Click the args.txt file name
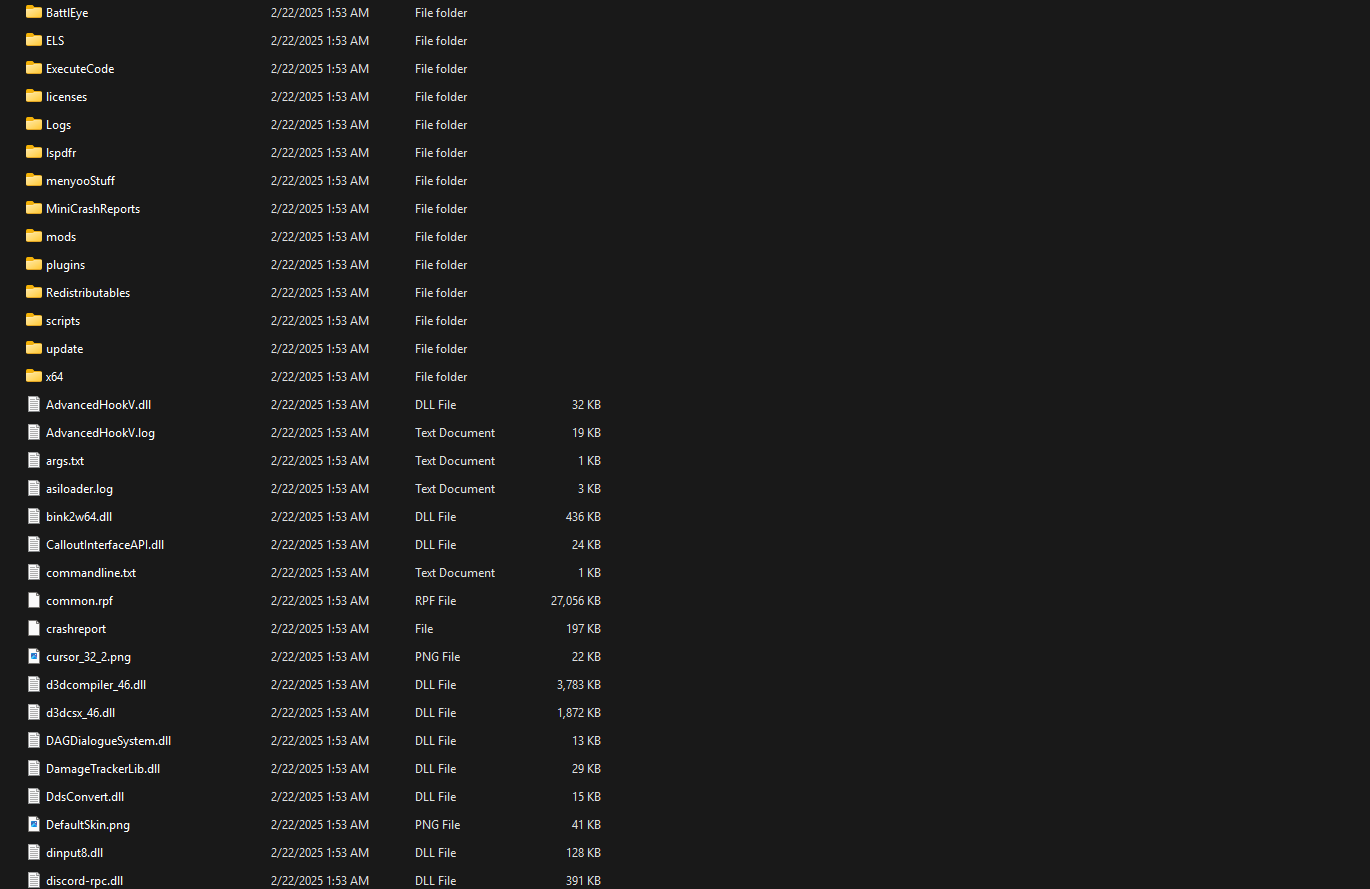Image resolution: width=1370 pixels, height=889 pixels. pyautogui.click(x=65, y=461)
